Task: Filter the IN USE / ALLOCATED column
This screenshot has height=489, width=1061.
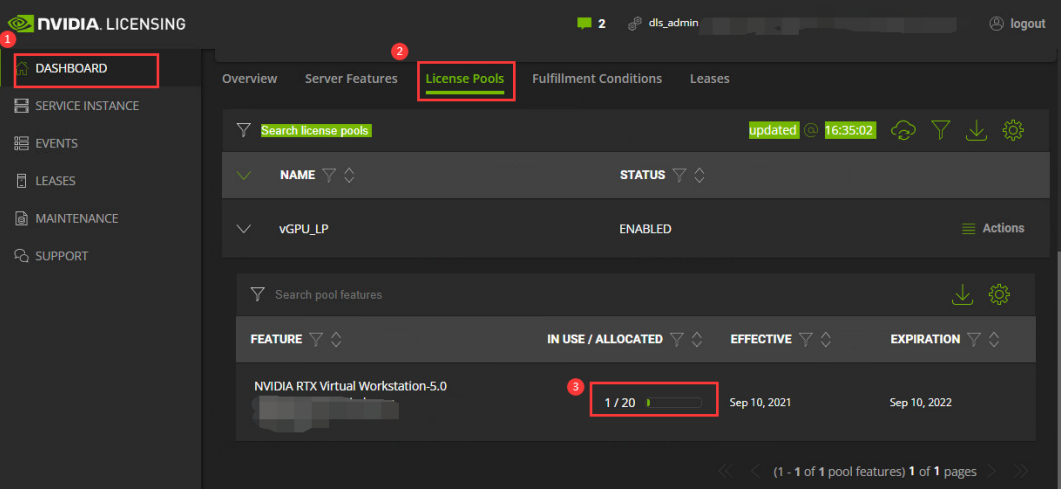Action: click(x=677, y=340)
